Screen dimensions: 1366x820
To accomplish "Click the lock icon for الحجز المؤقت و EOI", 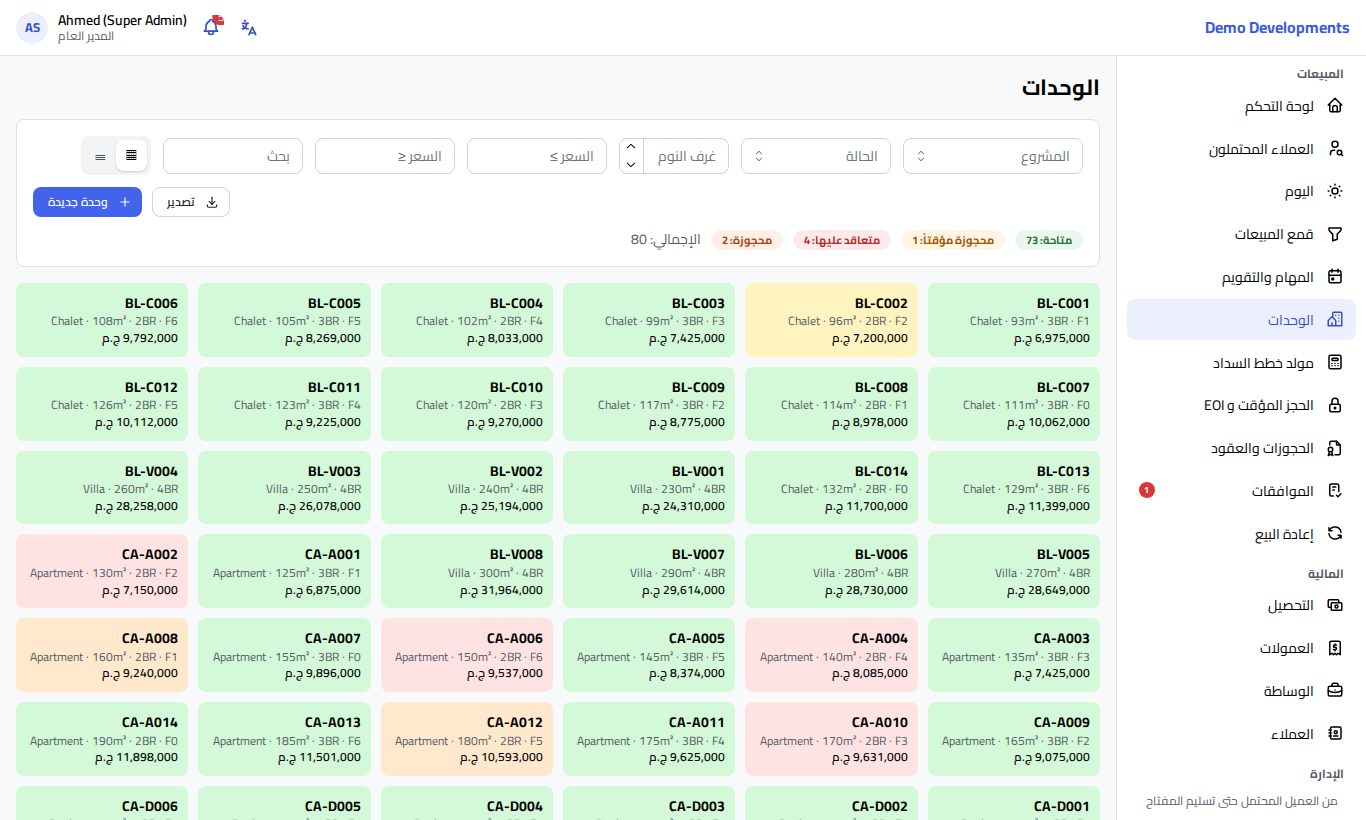I will (1334, 405).
